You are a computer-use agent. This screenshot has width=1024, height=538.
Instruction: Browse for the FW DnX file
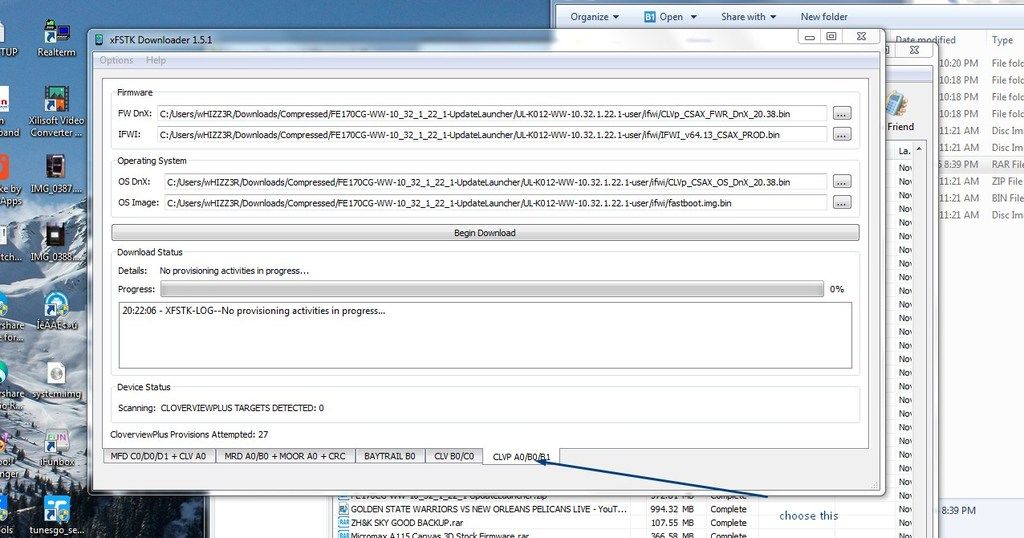point(841,114)
